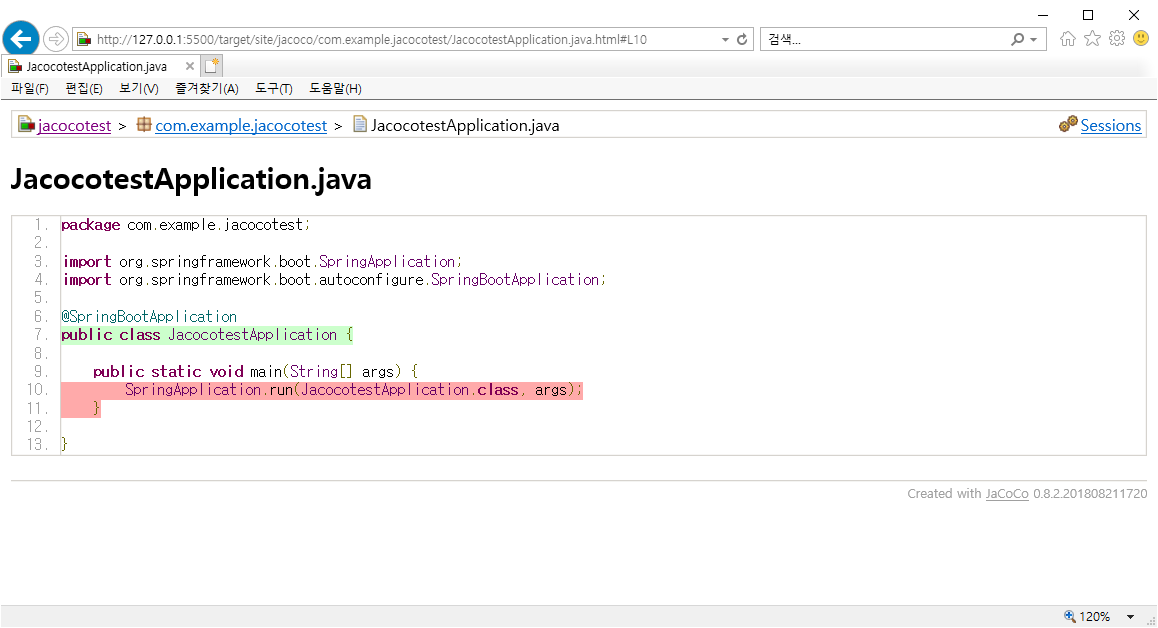This screenshot has height=628, width=1158.
Task: Maximize the browser window
Action: pyautogui.click(x=1088, y=15)
